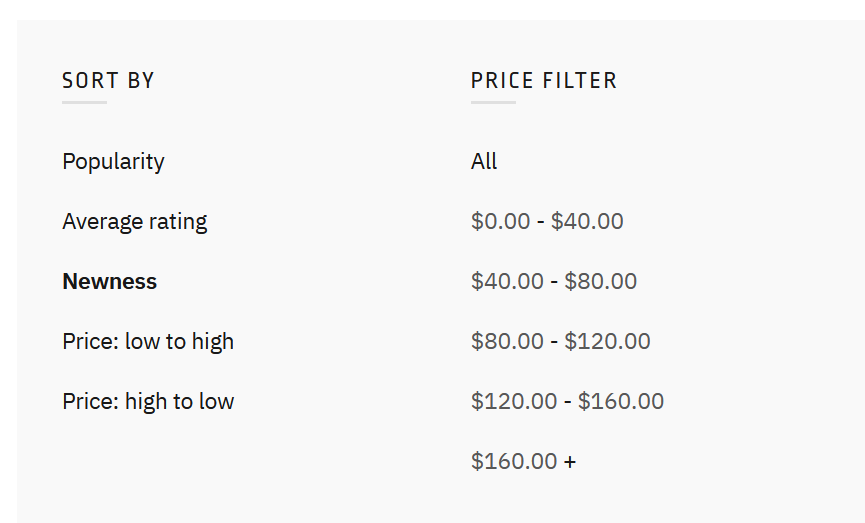Viewport: 865px width, 523px height.
Task: Apply the $160.00 + price filter
Action: point(523,462)
